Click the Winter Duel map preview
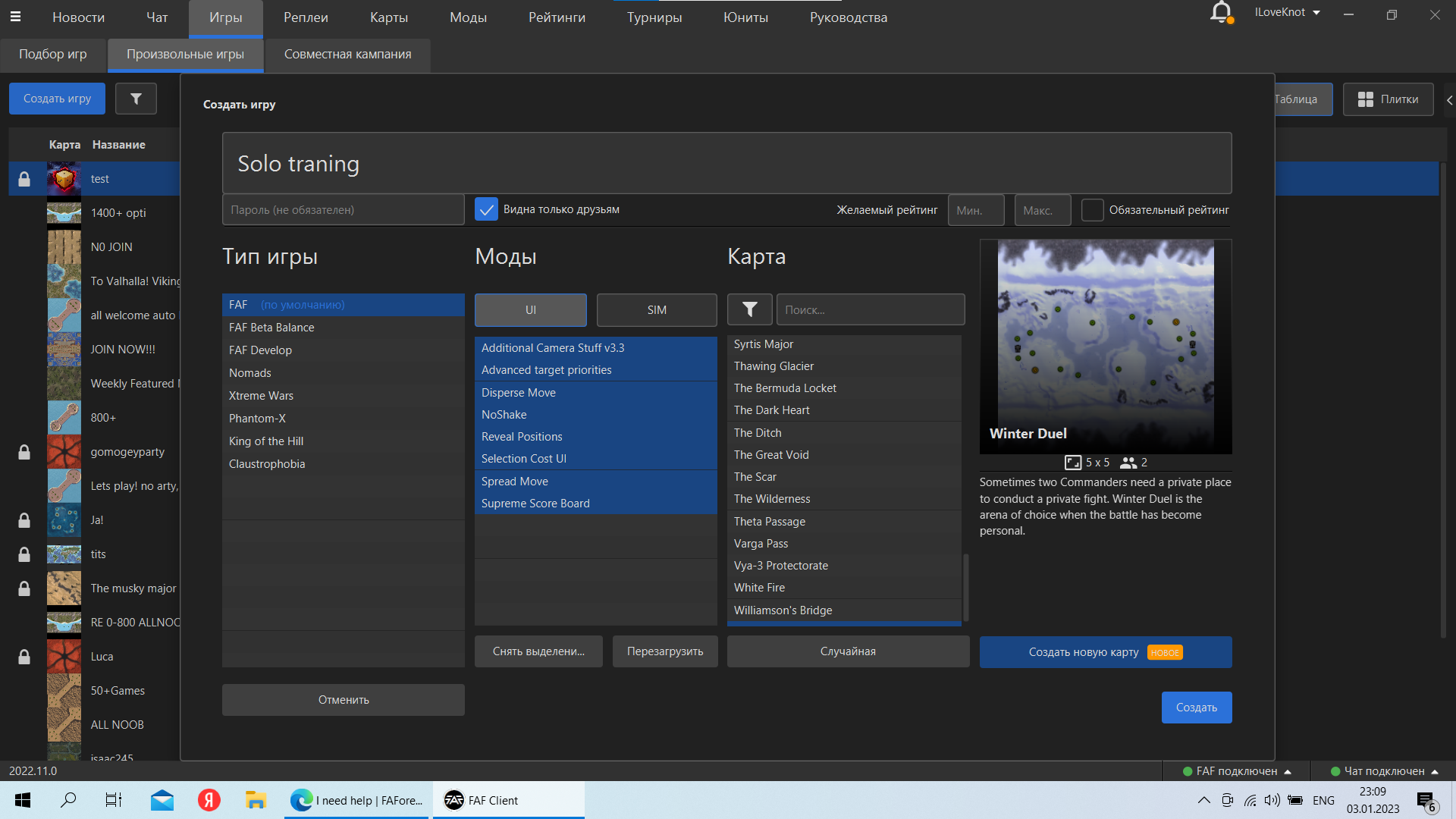 (x=1106, y=347)
